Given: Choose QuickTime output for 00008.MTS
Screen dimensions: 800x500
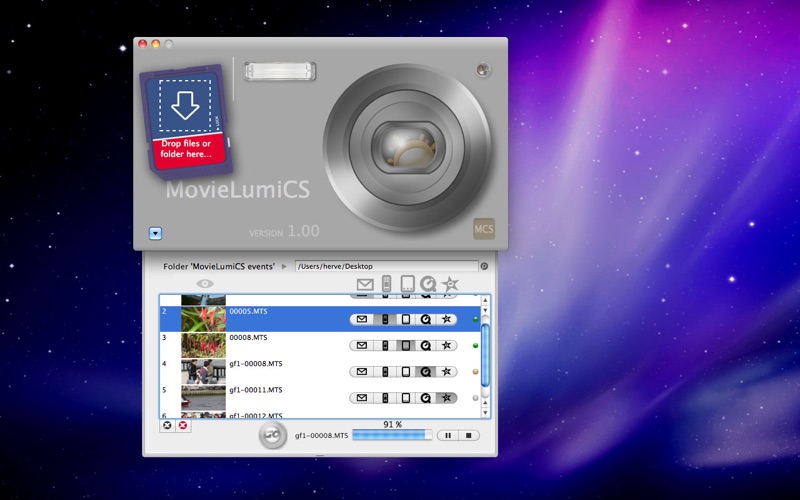Looking at the screenshot, I should pos(426,345).
